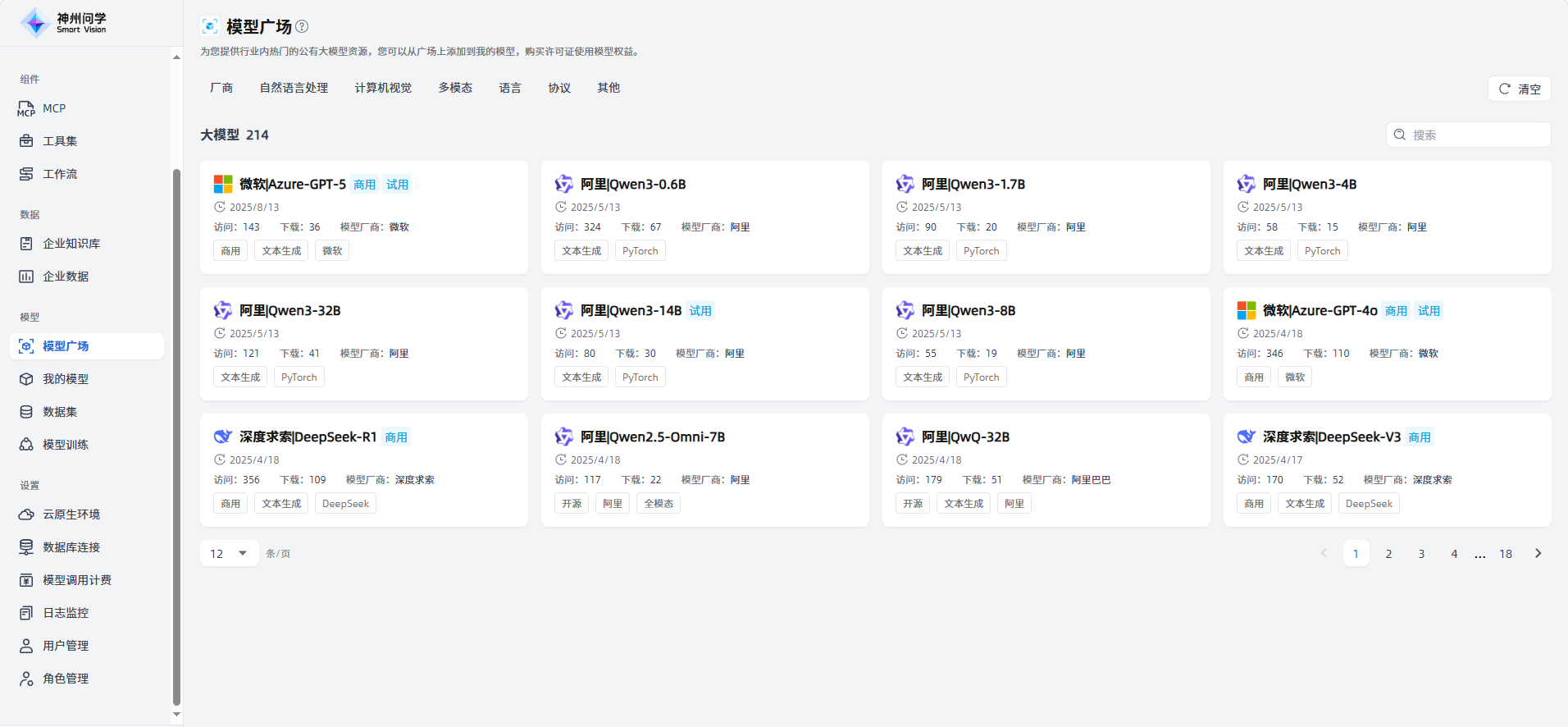Open 数据库连接 database icon
1568x727 pixels.
26,547
